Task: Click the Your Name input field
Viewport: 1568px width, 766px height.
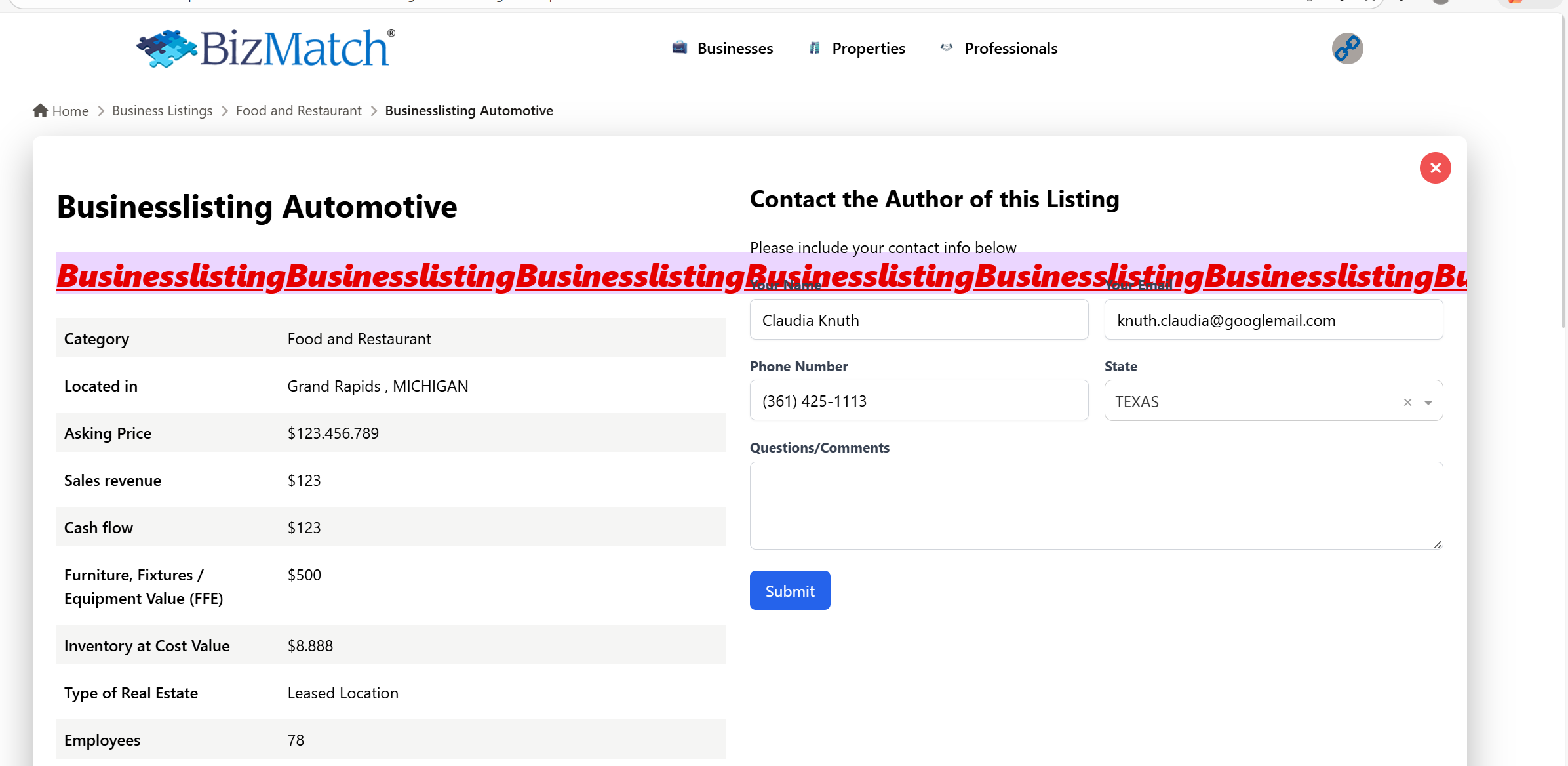Action: [x=918, y=320]
